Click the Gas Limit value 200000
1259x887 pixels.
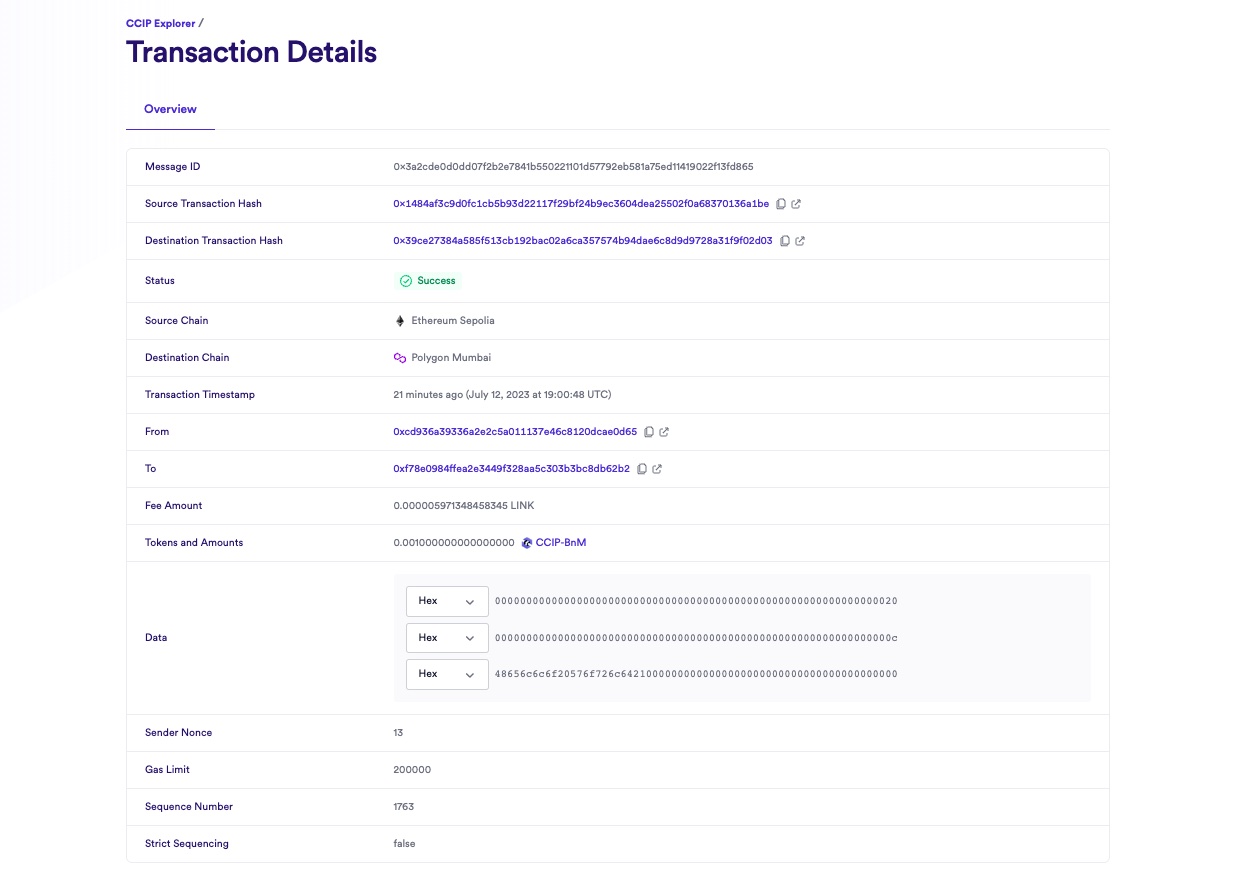click(412, 770)
